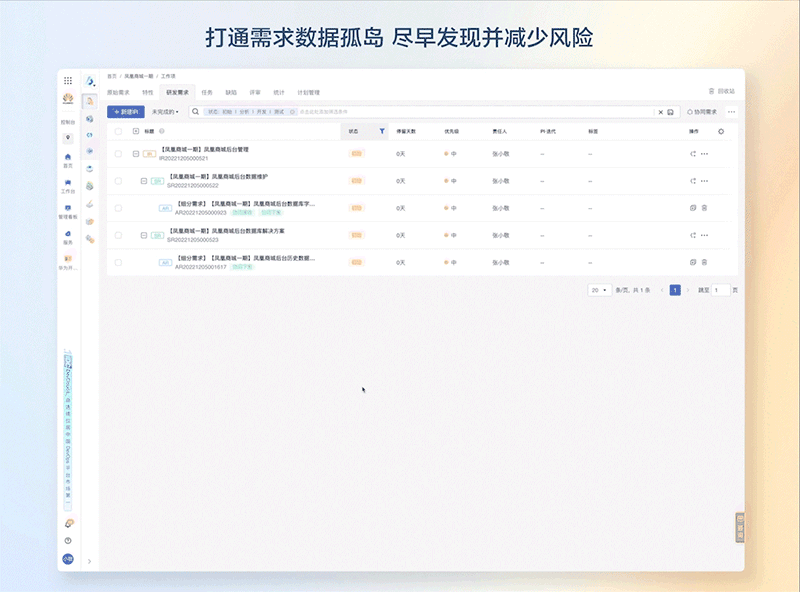Click the more actions icon on 凤凰商城后台管理 row
This screenshot has width=800, height=592.
tap(705, 153)
